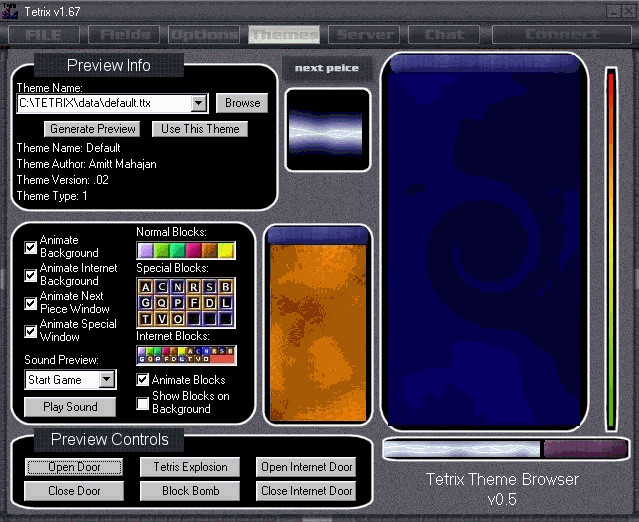
Task: Enable Show Blocks on Background
Action: [x=142, y=403]
